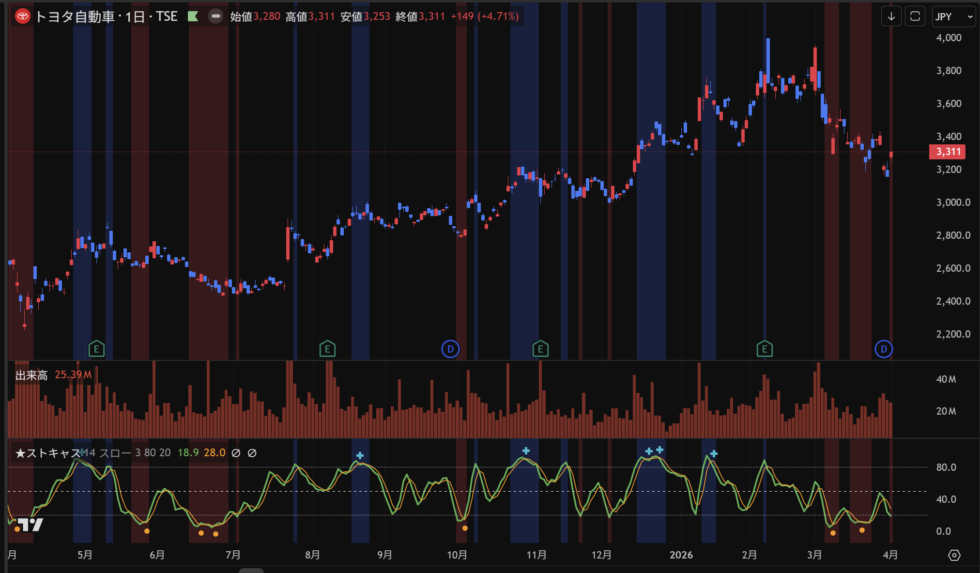Click the leftmost green E earnings marker
Image resolution: width=980 pixels, height=573 pixels.
(97, 348)
